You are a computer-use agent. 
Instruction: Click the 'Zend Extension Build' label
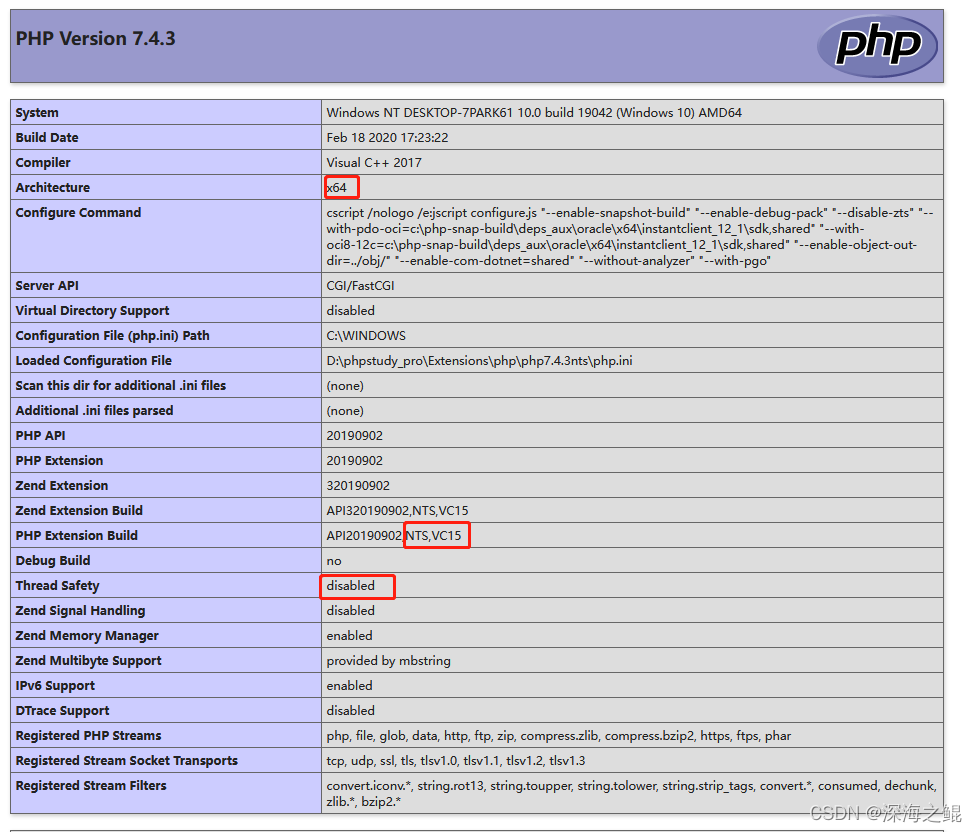[x=79, y=510]
